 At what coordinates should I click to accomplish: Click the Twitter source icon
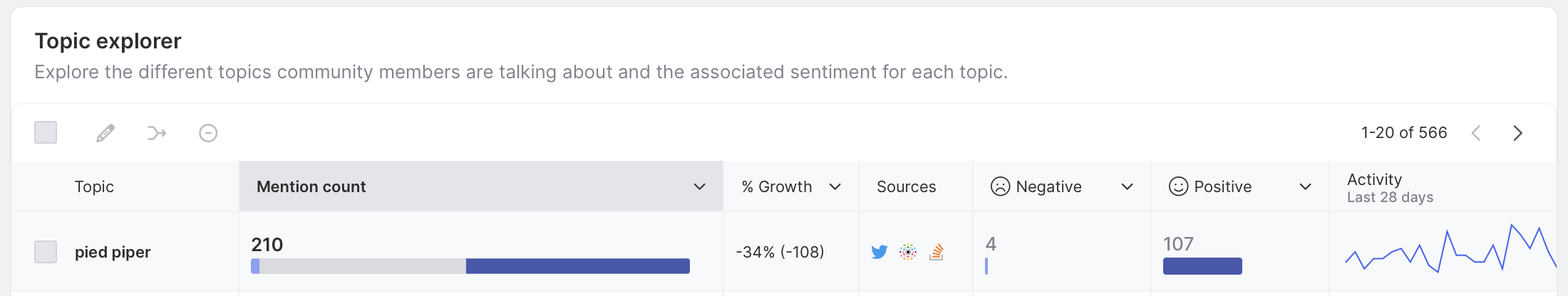click(x=880, y=252)
